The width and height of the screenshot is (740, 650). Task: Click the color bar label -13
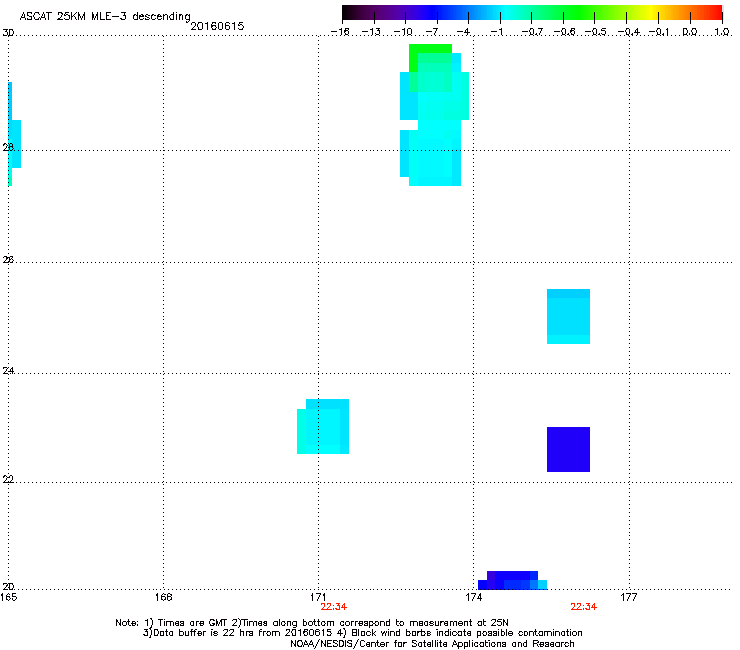371,32
